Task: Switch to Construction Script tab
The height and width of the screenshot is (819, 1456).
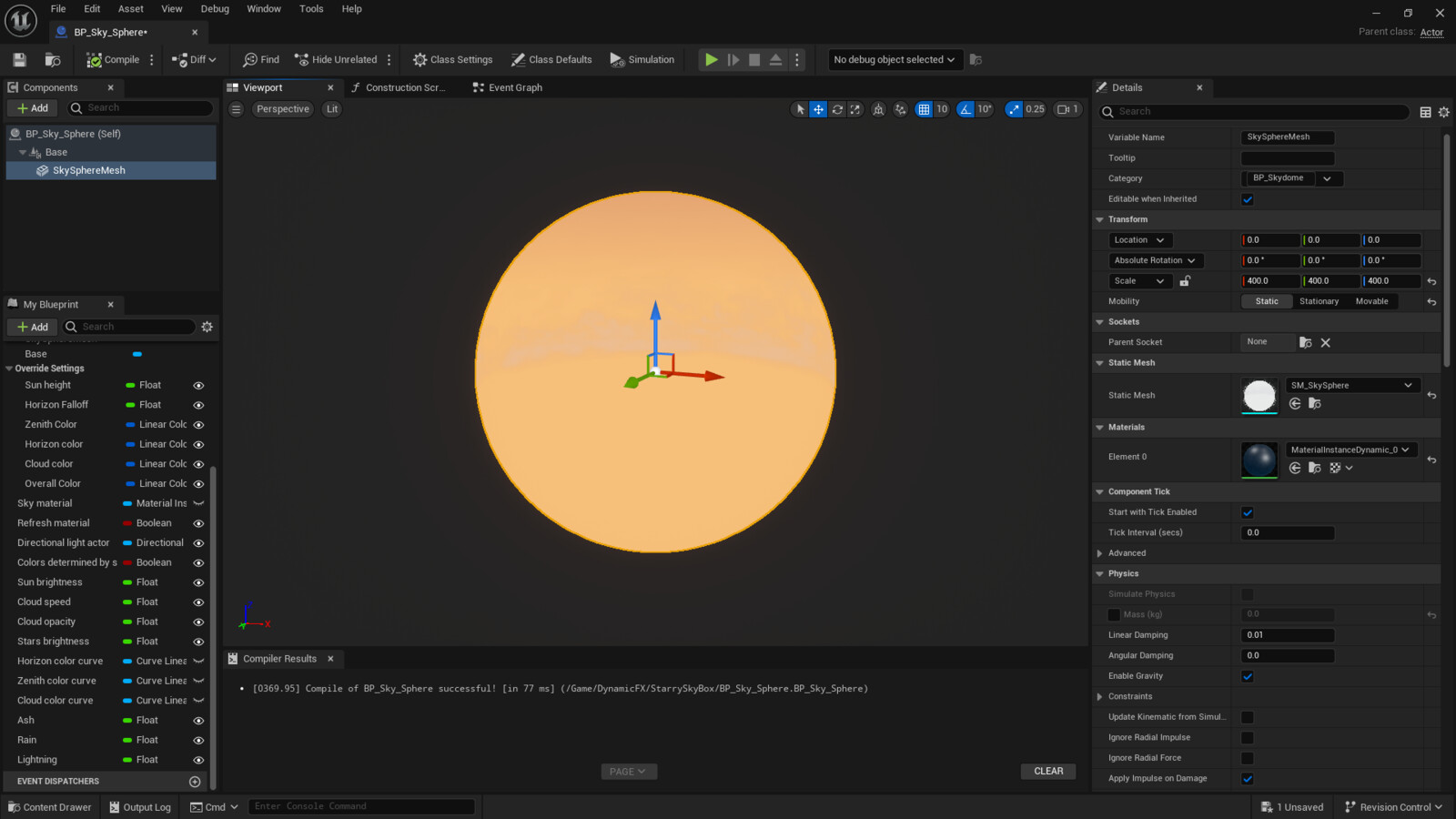Action: 398,88
